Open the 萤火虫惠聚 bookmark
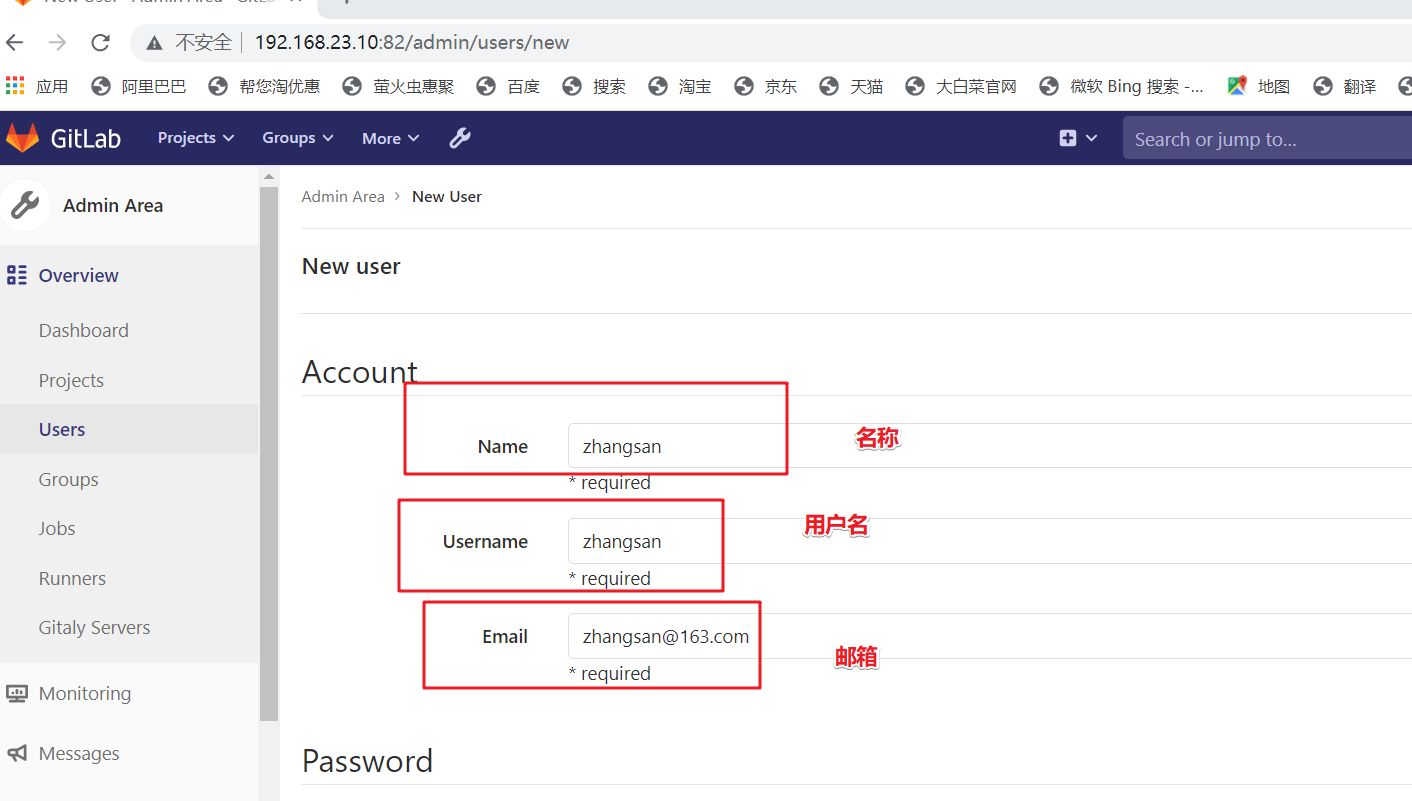Image resolution: width=1412 pixels, height=801 pixels. pos(399,86)
